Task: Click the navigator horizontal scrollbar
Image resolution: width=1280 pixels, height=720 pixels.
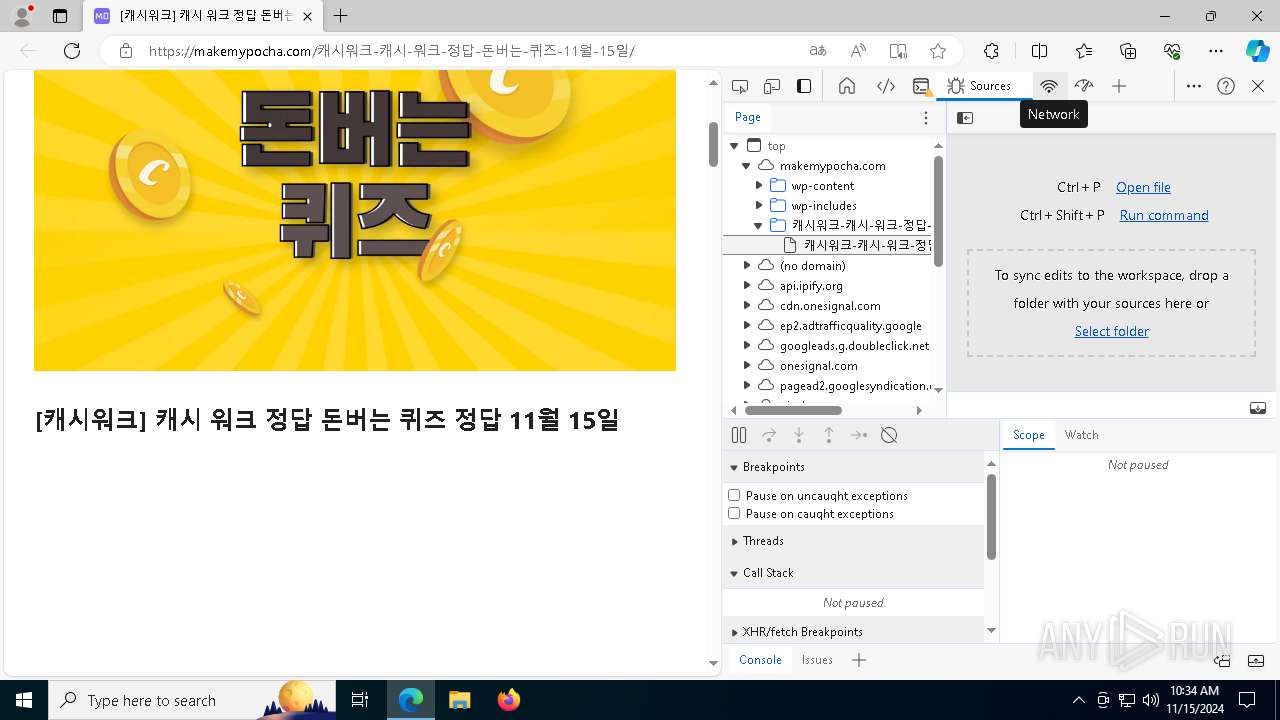Action: [x=793, y=410]
